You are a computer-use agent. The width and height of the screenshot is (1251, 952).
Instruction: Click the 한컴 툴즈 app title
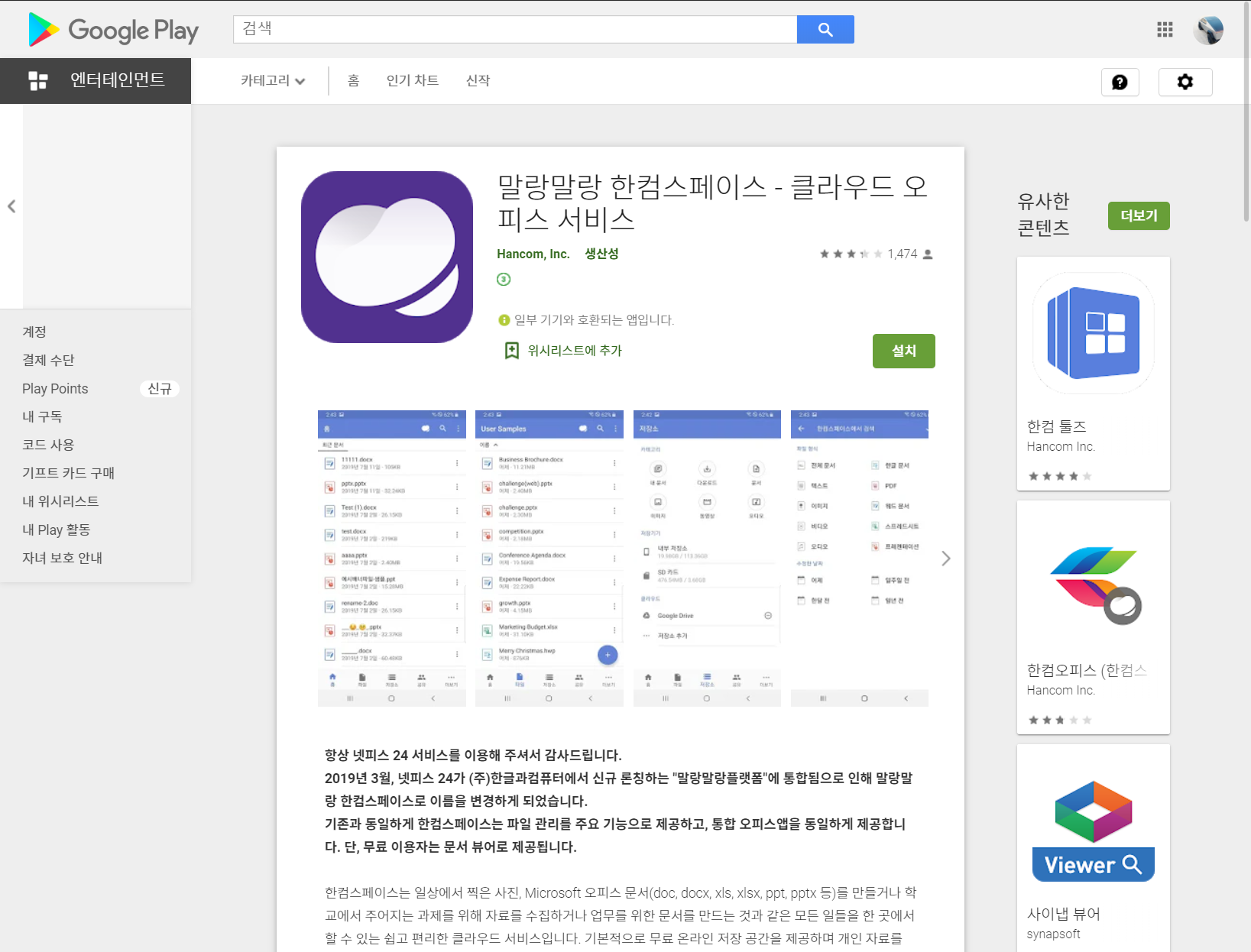coord(1056,426)
